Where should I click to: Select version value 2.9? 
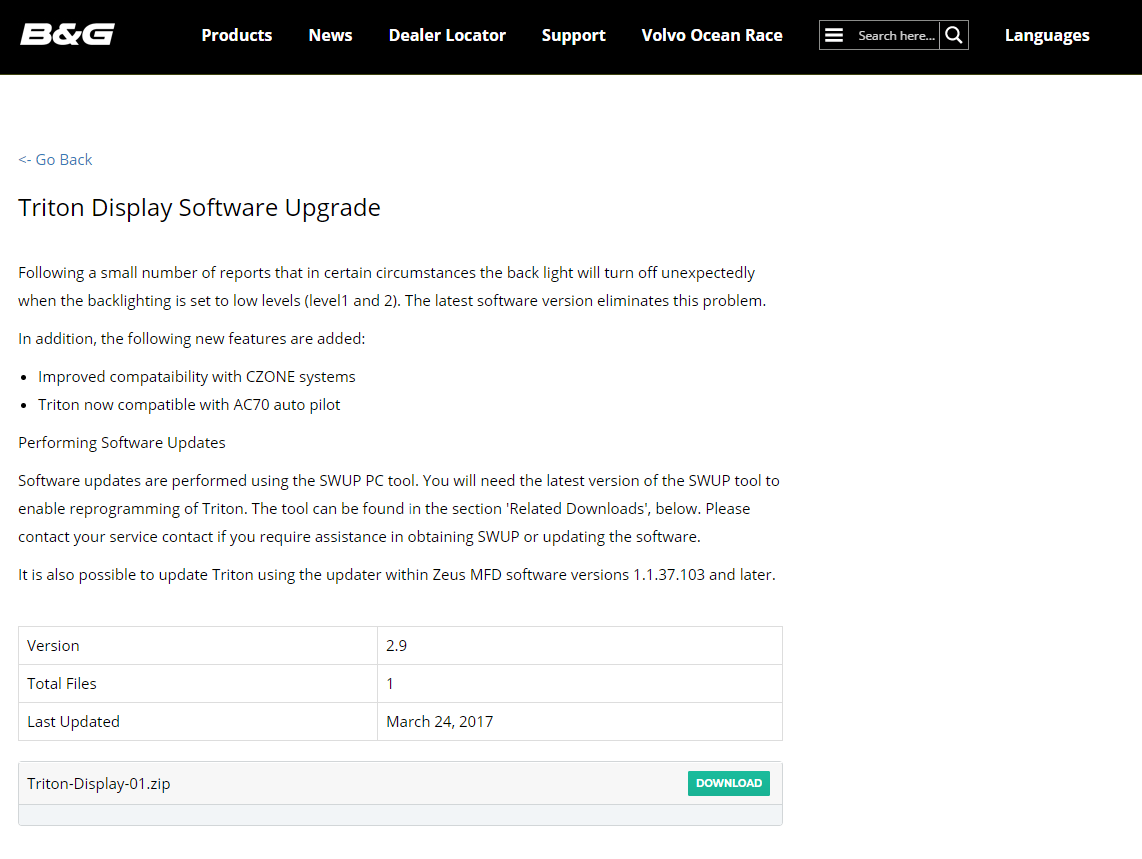[x=396, y=646]
